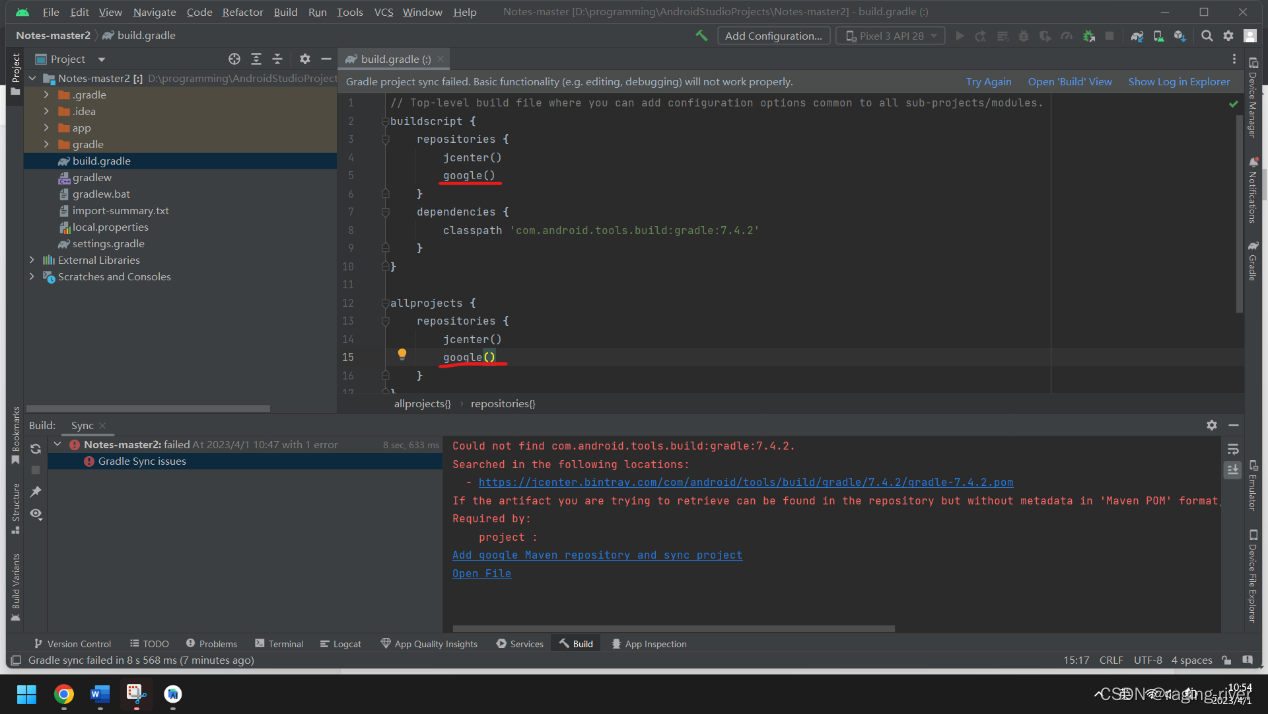Expand the .idea folder
Screen dimensions: 1268x714
46,111
